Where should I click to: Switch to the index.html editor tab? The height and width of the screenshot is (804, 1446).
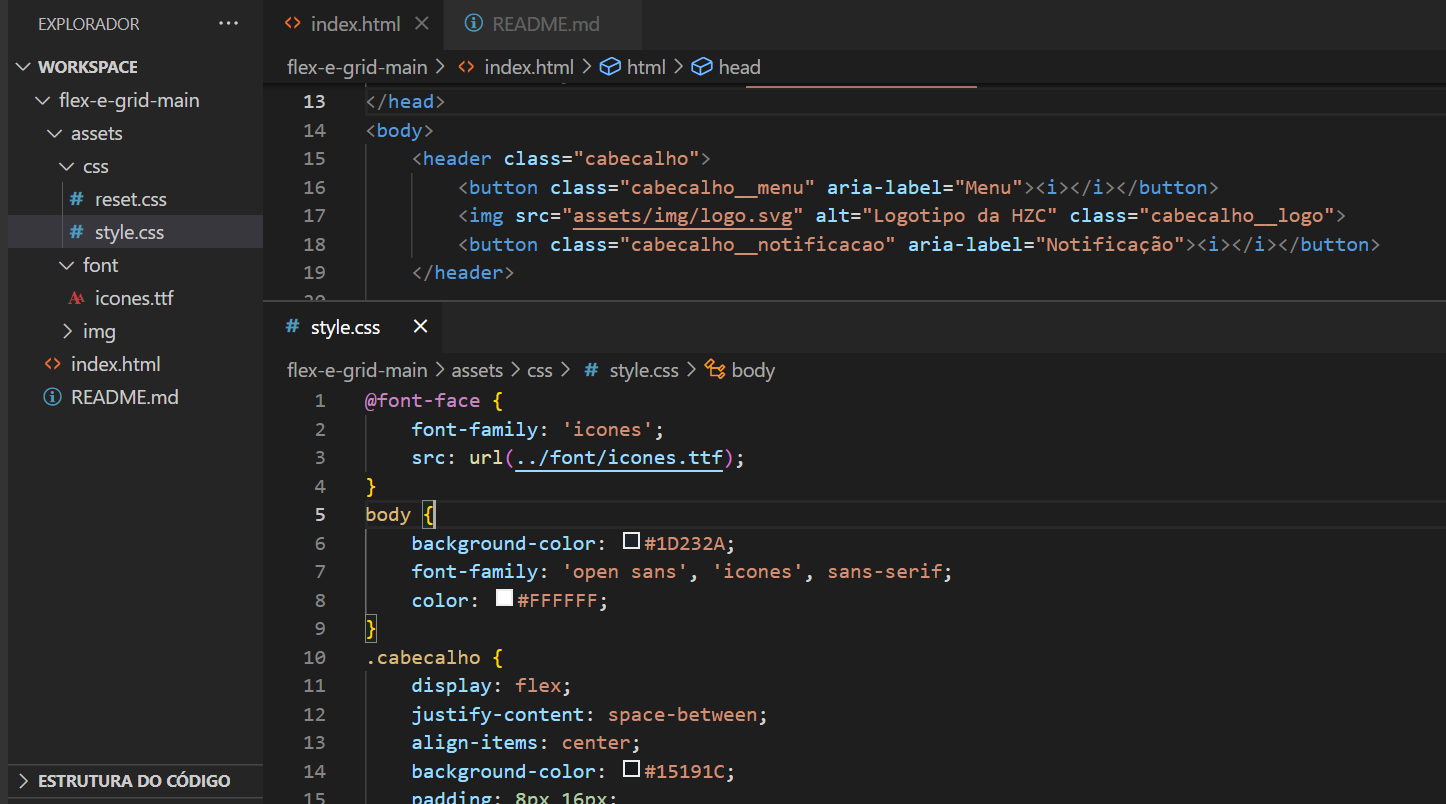coord(355,24)
